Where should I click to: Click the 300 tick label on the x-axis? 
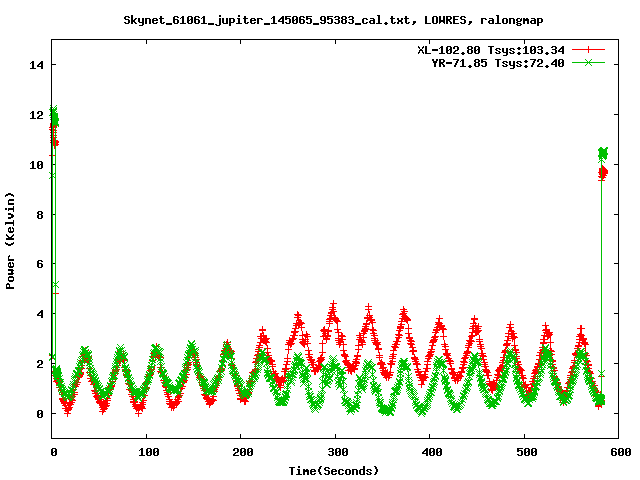pos(335,452)
